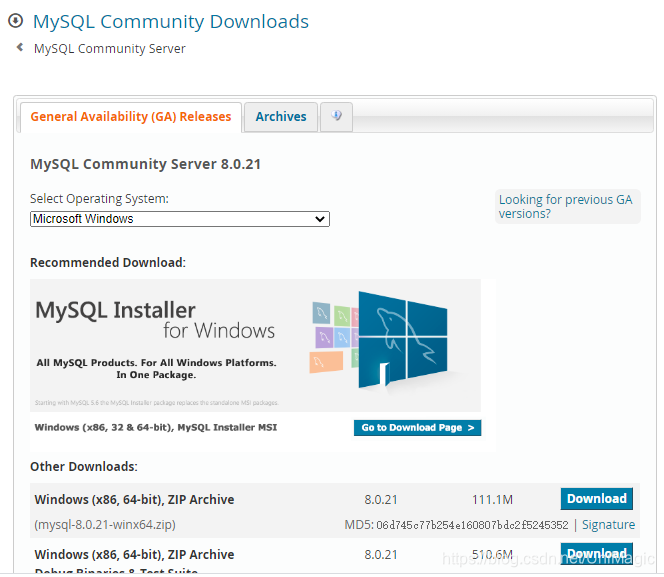Select General Availability (GA) Releases tab
Image resolution: width=664 pixels, height=577 pixels.
click(131, 117)
